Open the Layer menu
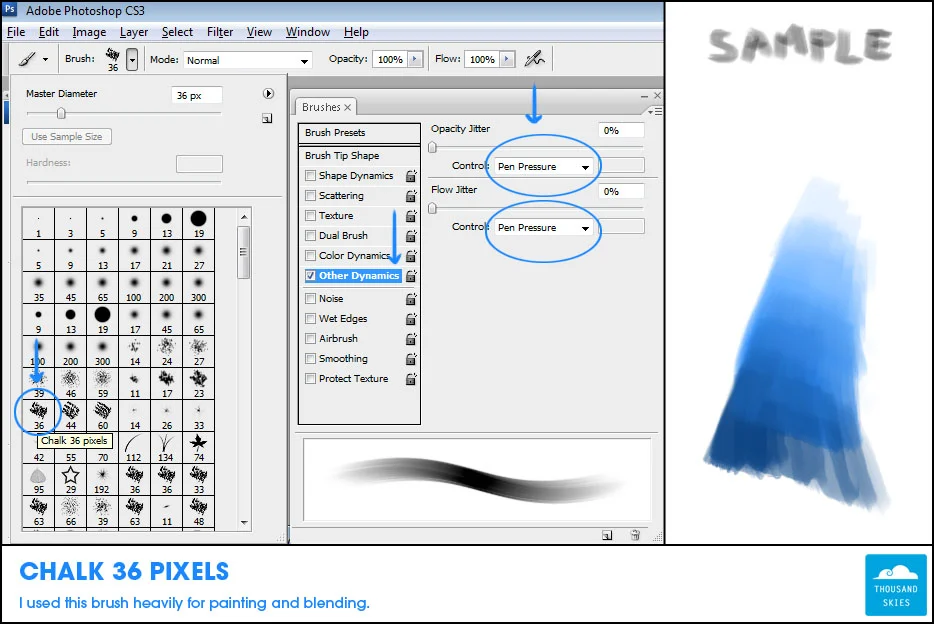Screen dimensions: 934x624 [x=134, y=32]
